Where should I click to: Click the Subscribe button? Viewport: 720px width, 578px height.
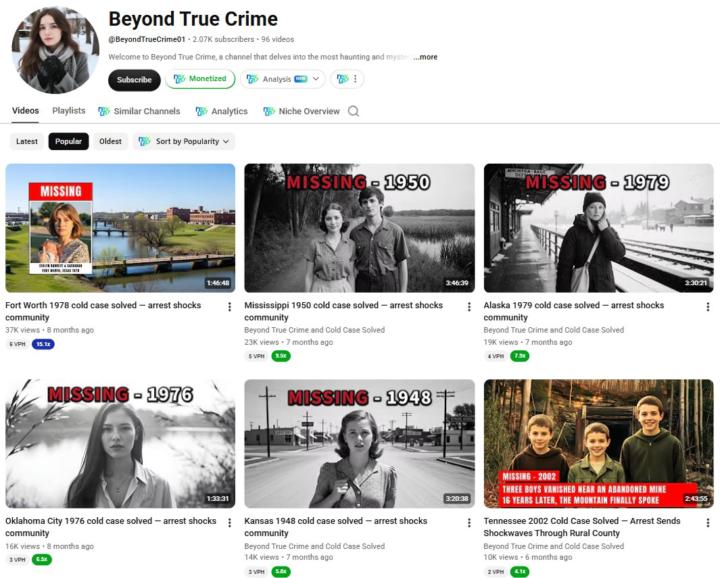click(134, 80)
